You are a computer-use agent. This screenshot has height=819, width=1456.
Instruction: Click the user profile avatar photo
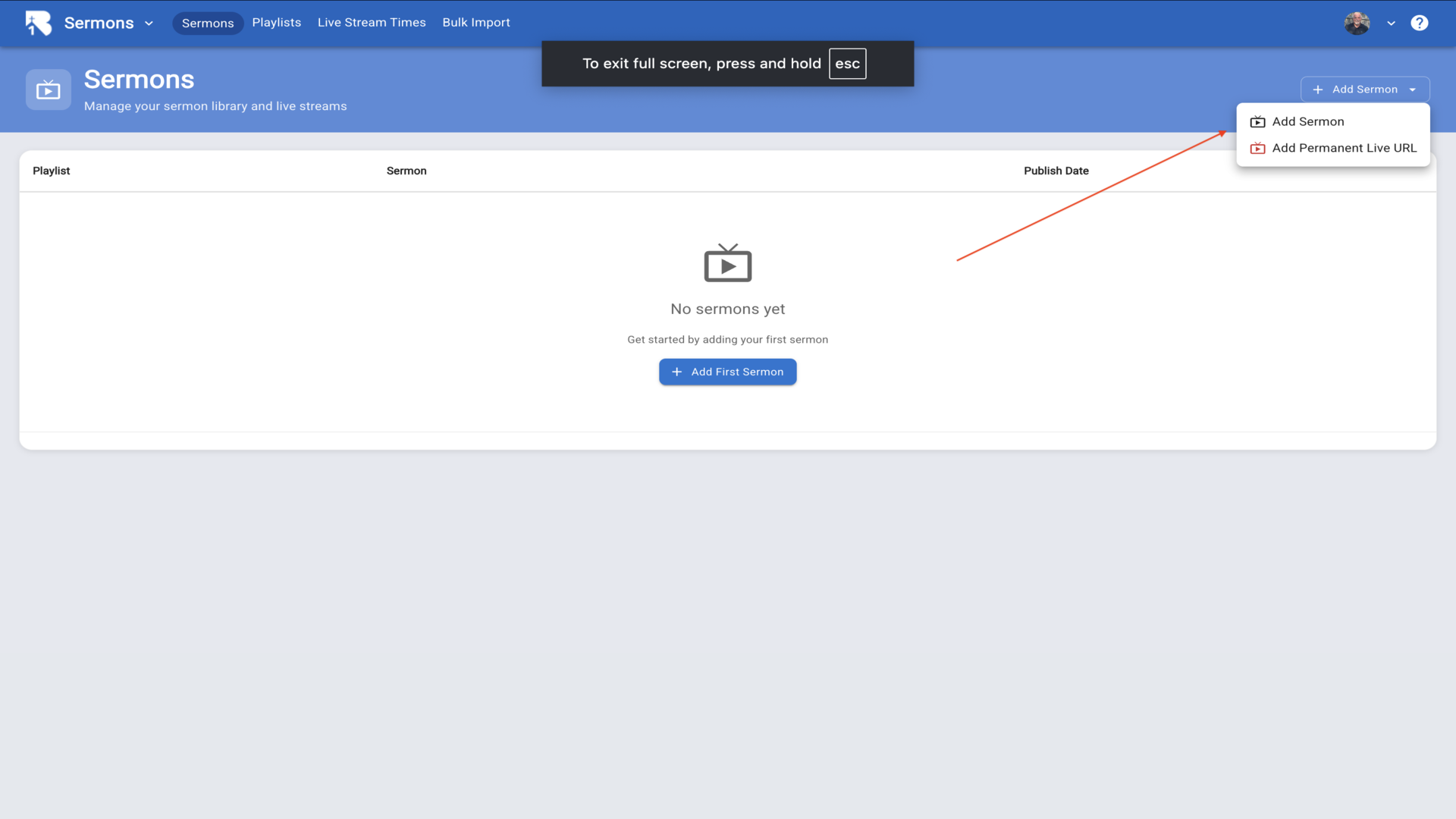click(1357, 23)
